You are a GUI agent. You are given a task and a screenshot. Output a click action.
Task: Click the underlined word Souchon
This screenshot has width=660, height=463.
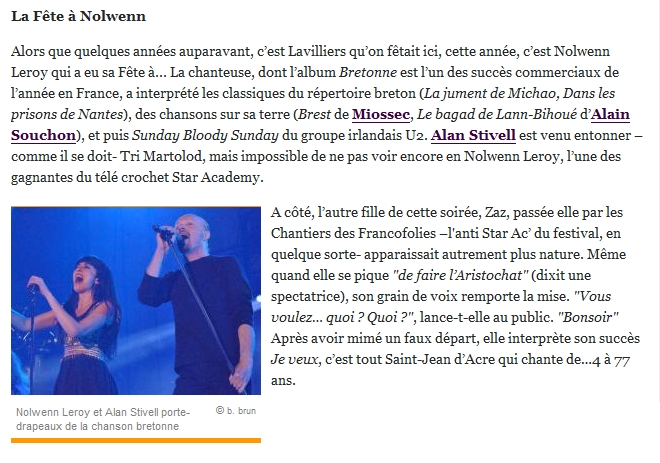[43, 136]
